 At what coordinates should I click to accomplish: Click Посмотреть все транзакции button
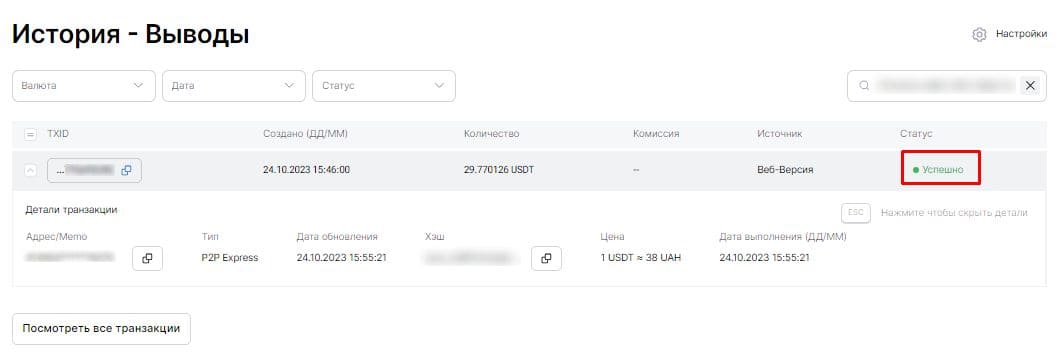click(101, 329)
